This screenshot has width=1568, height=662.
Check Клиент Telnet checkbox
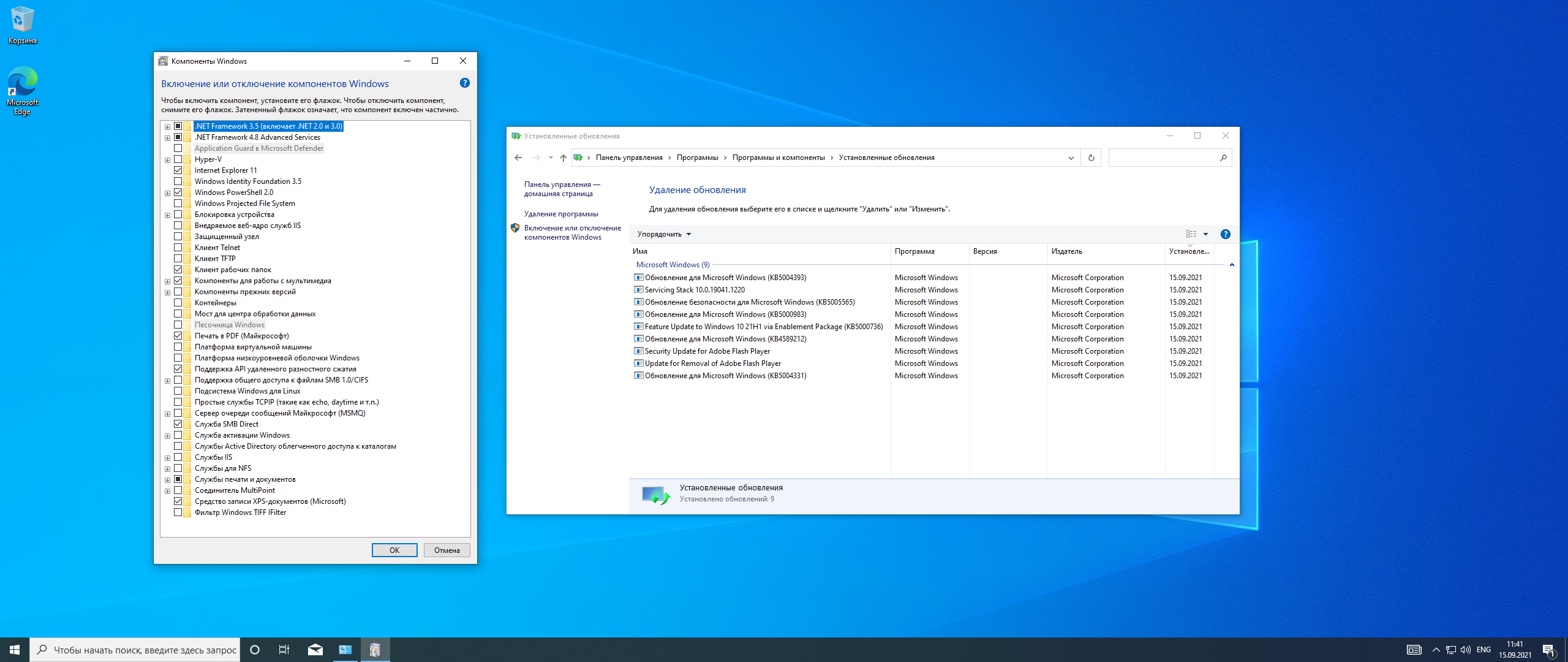(x=178, y=248)
